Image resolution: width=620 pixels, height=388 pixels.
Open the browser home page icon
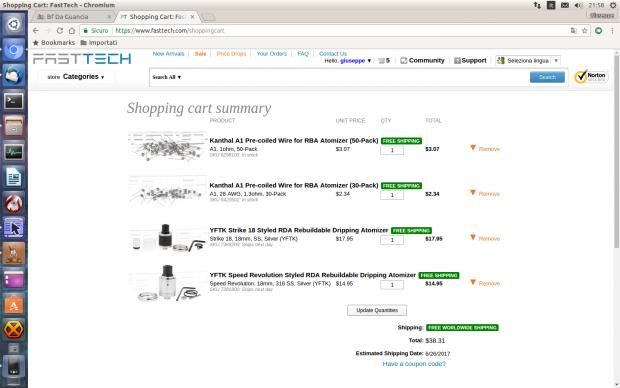coord(72,30)
